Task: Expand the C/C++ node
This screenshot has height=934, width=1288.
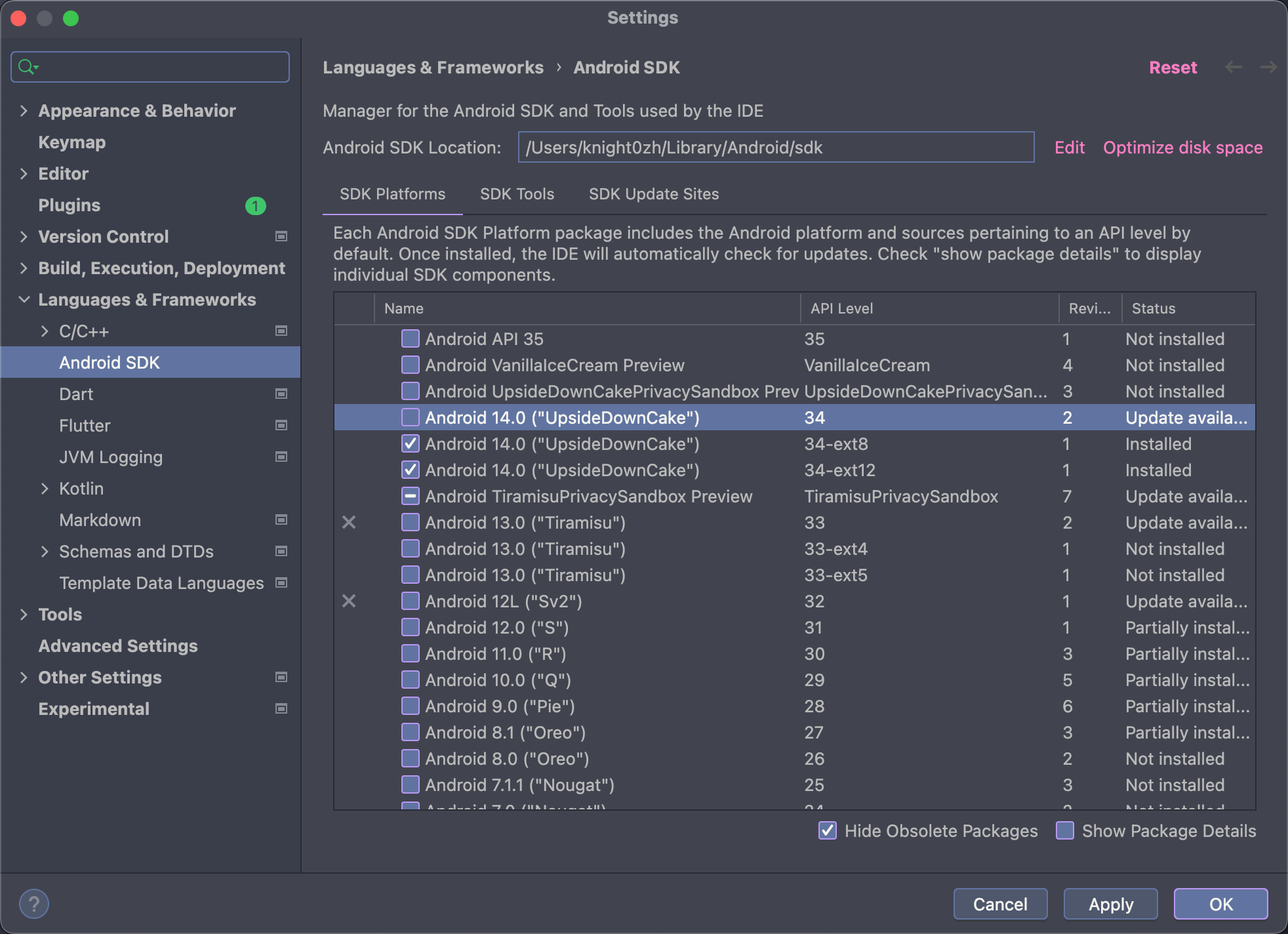Action: 45,331
